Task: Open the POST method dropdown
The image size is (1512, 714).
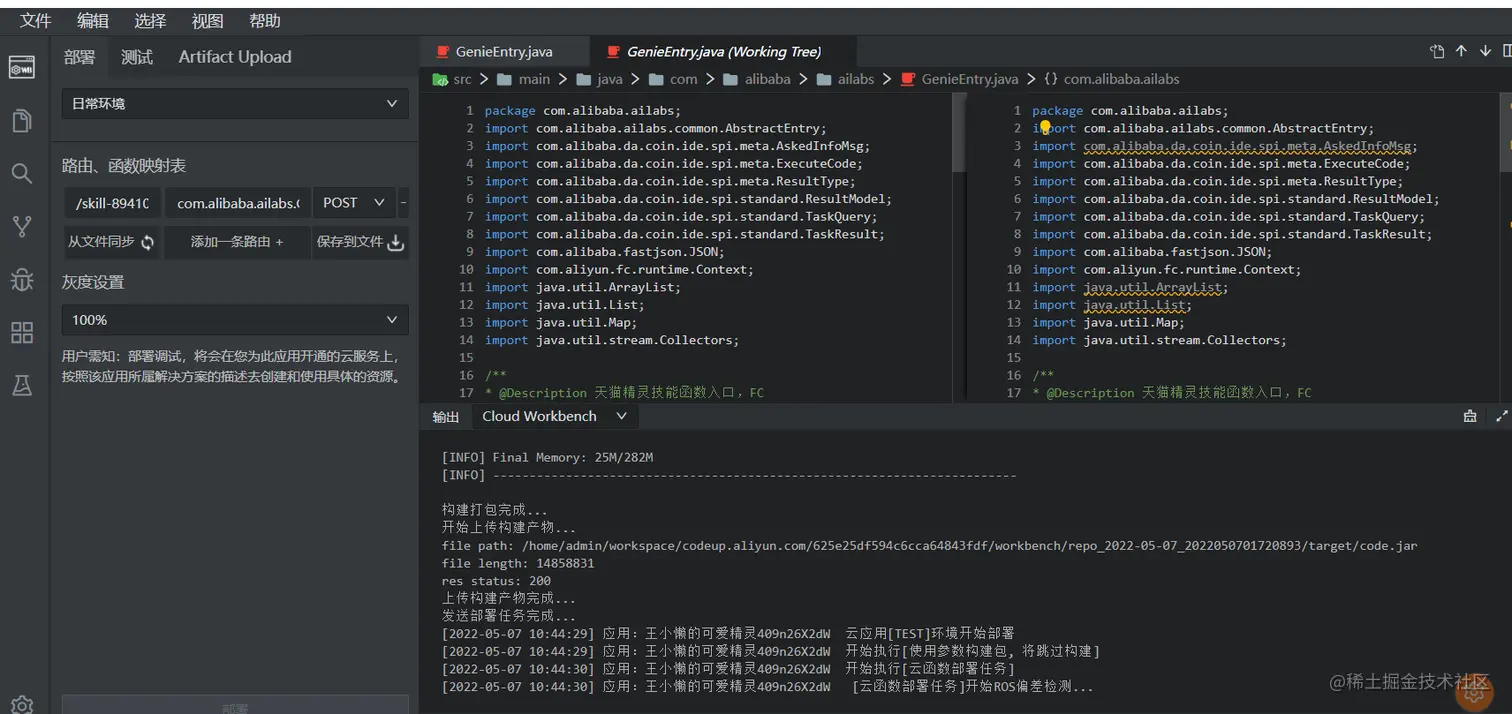Action: click(x=354, y=203)
